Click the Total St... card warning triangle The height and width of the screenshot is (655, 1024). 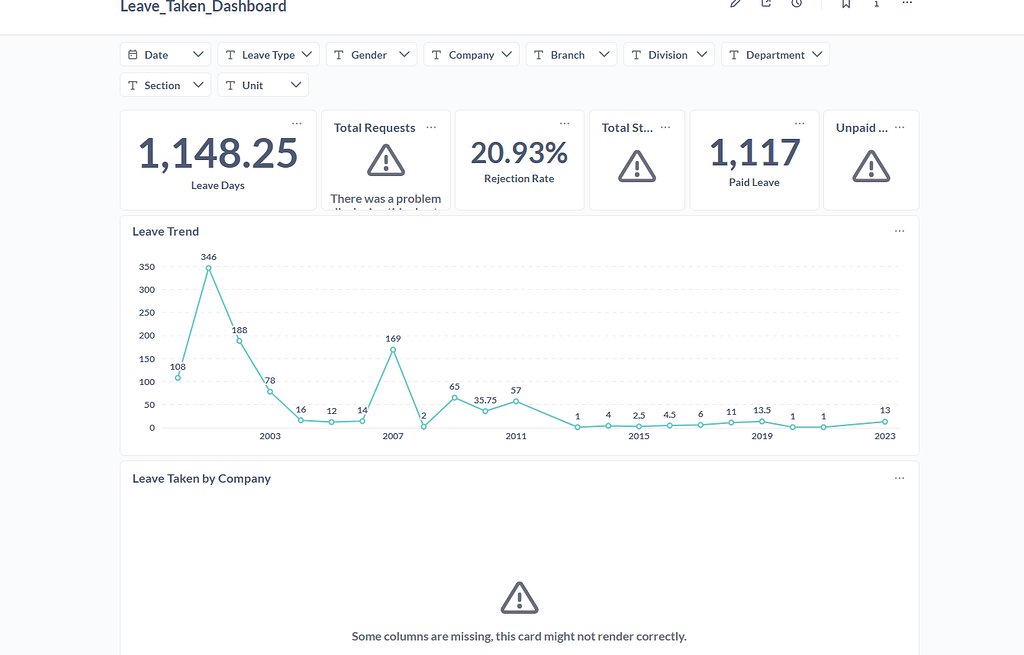click(637, 168)
